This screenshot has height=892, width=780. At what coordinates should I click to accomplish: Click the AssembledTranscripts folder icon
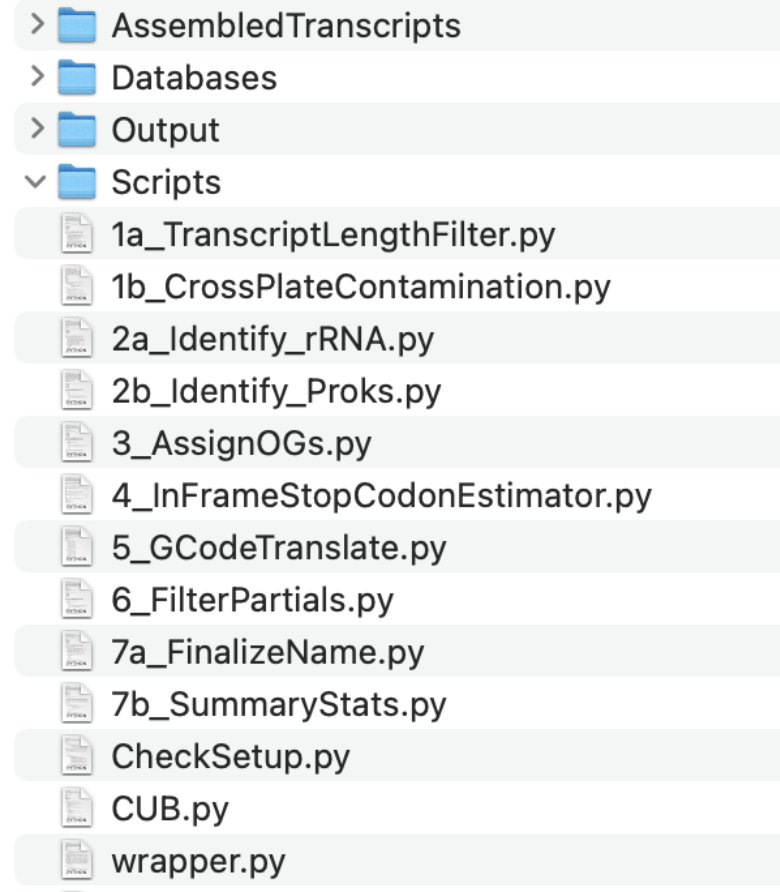pos(77,25)
